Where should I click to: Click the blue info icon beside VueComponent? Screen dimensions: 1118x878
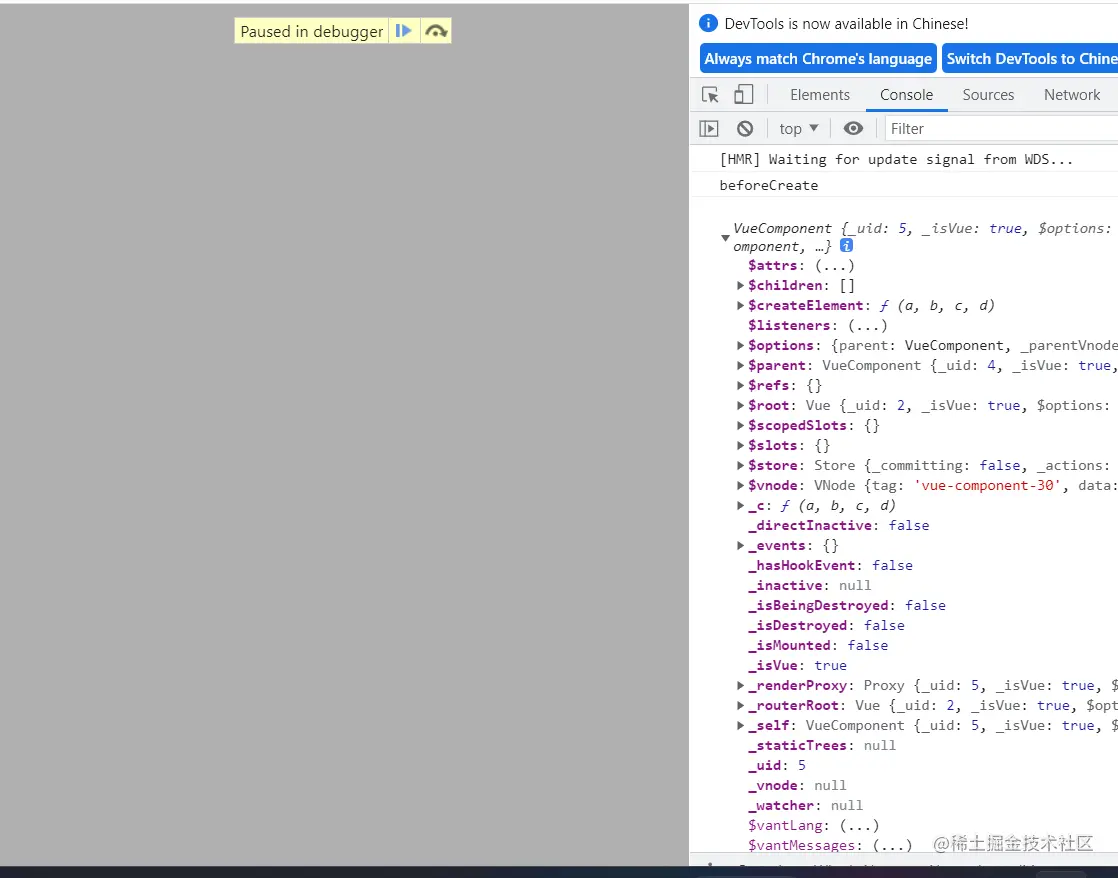coord(846,245)
